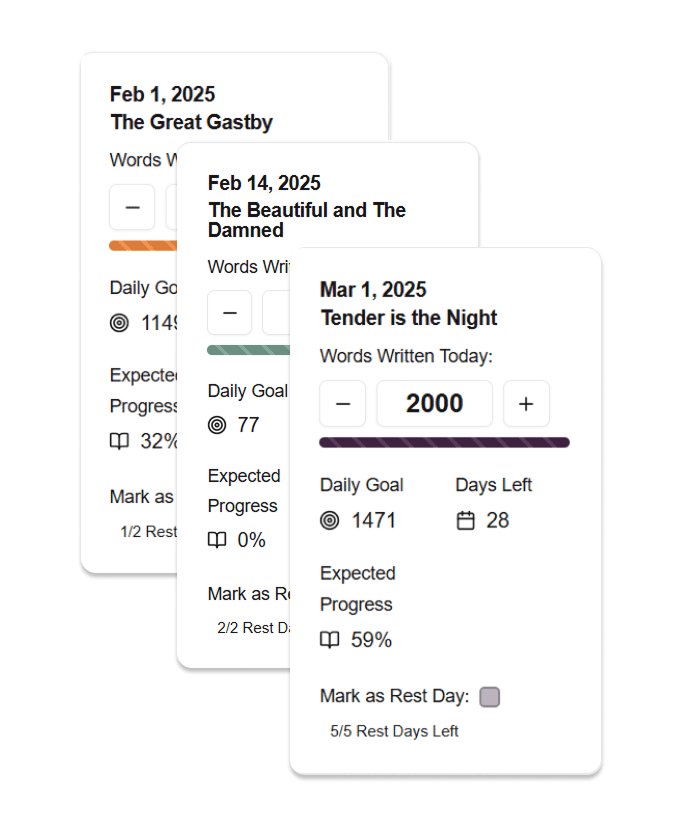
Task: Click the words written field showing 2000
Action: click(x=435, y=404)
